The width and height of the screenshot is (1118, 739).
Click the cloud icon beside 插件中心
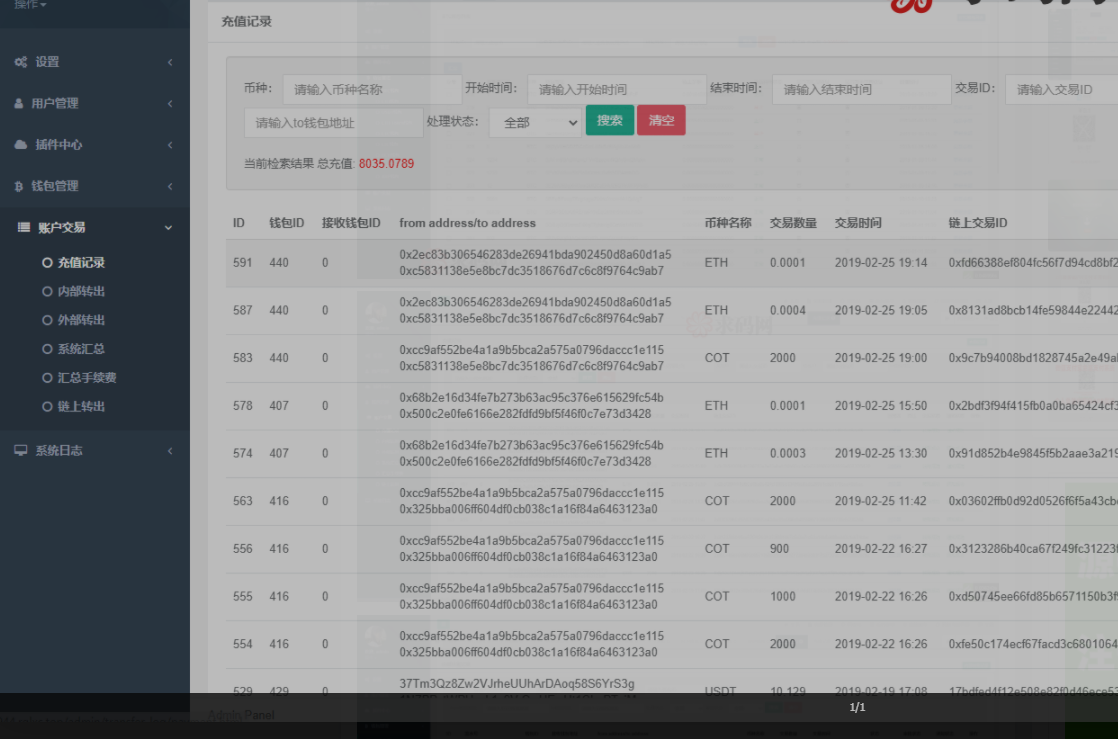pos(20,145)
